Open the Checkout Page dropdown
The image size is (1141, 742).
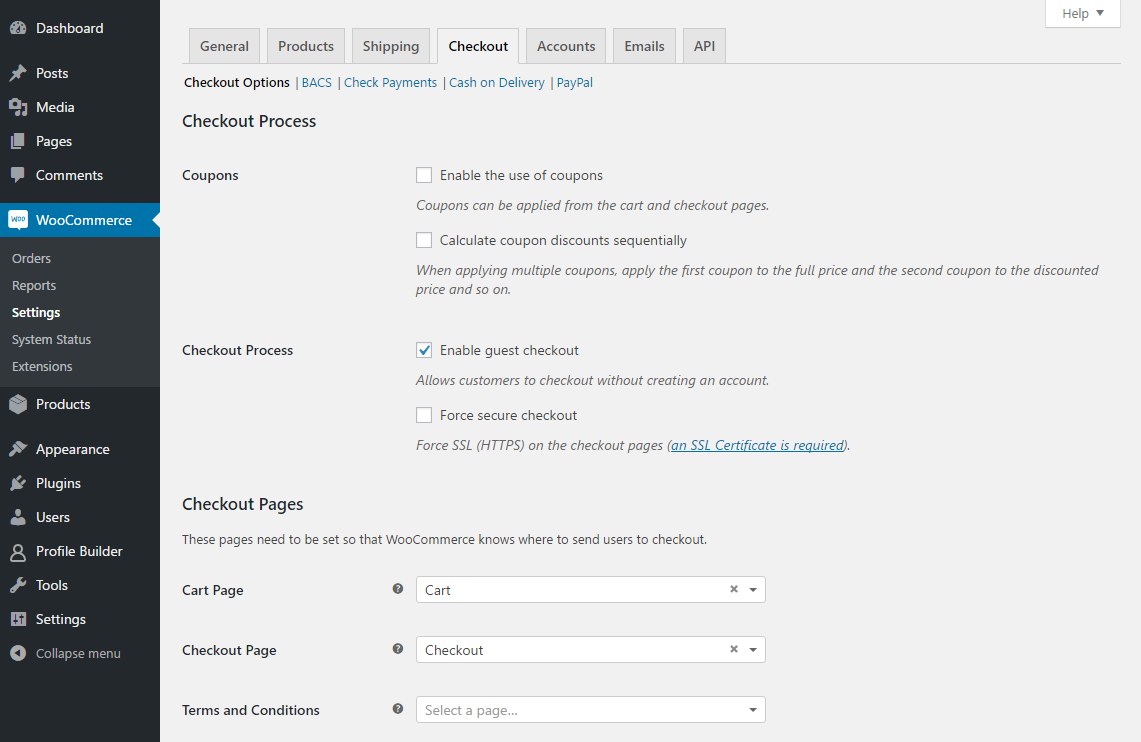coord(591,650)
